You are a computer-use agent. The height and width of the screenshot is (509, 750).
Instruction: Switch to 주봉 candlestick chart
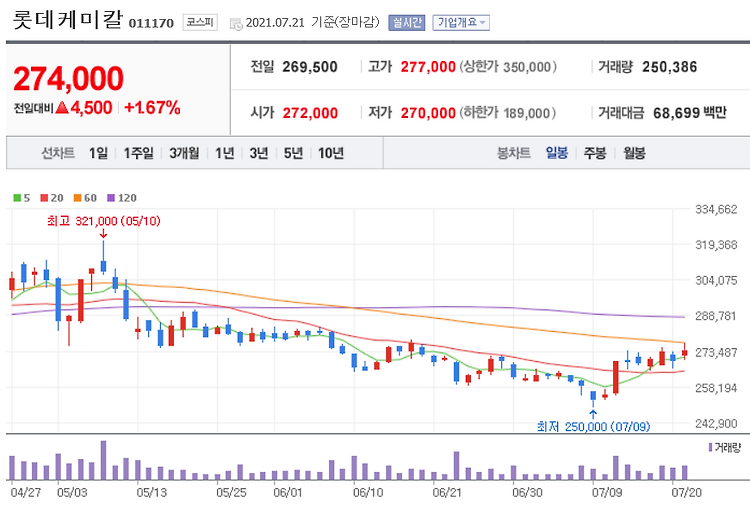click(x=595, y=153)
